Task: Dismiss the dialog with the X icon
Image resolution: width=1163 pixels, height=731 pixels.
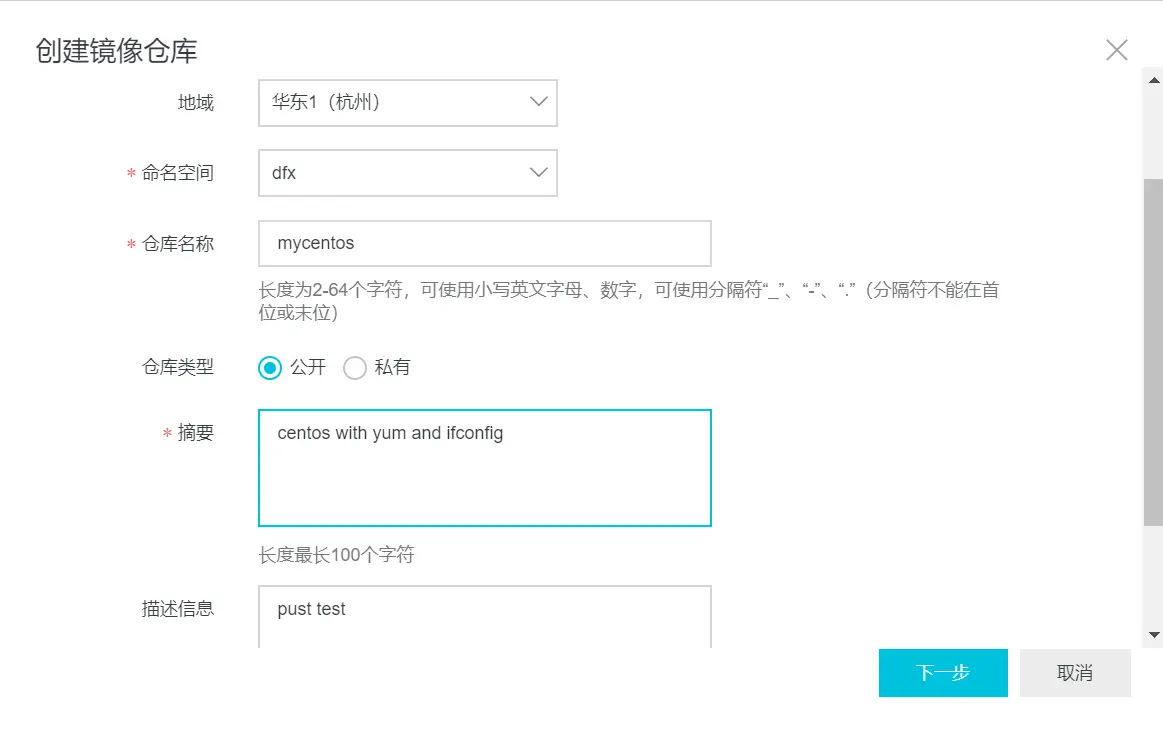Action: pos(1117,49)
